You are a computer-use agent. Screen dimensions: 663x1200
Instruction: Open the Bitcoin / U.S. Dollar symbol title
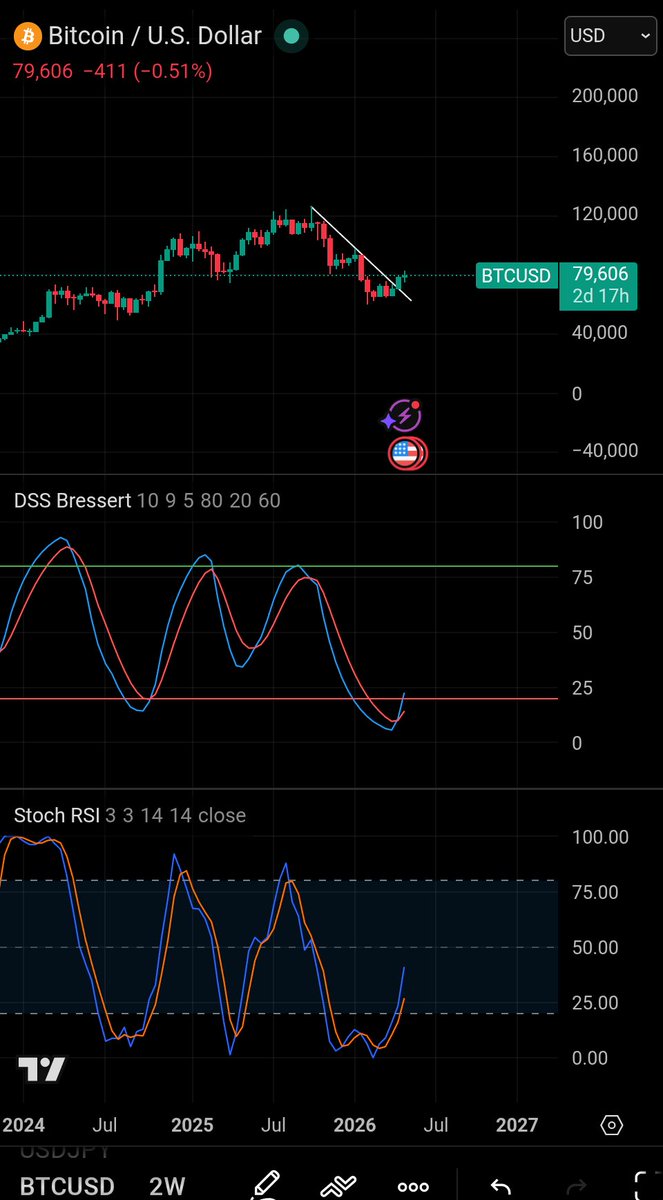pos(155,36)
